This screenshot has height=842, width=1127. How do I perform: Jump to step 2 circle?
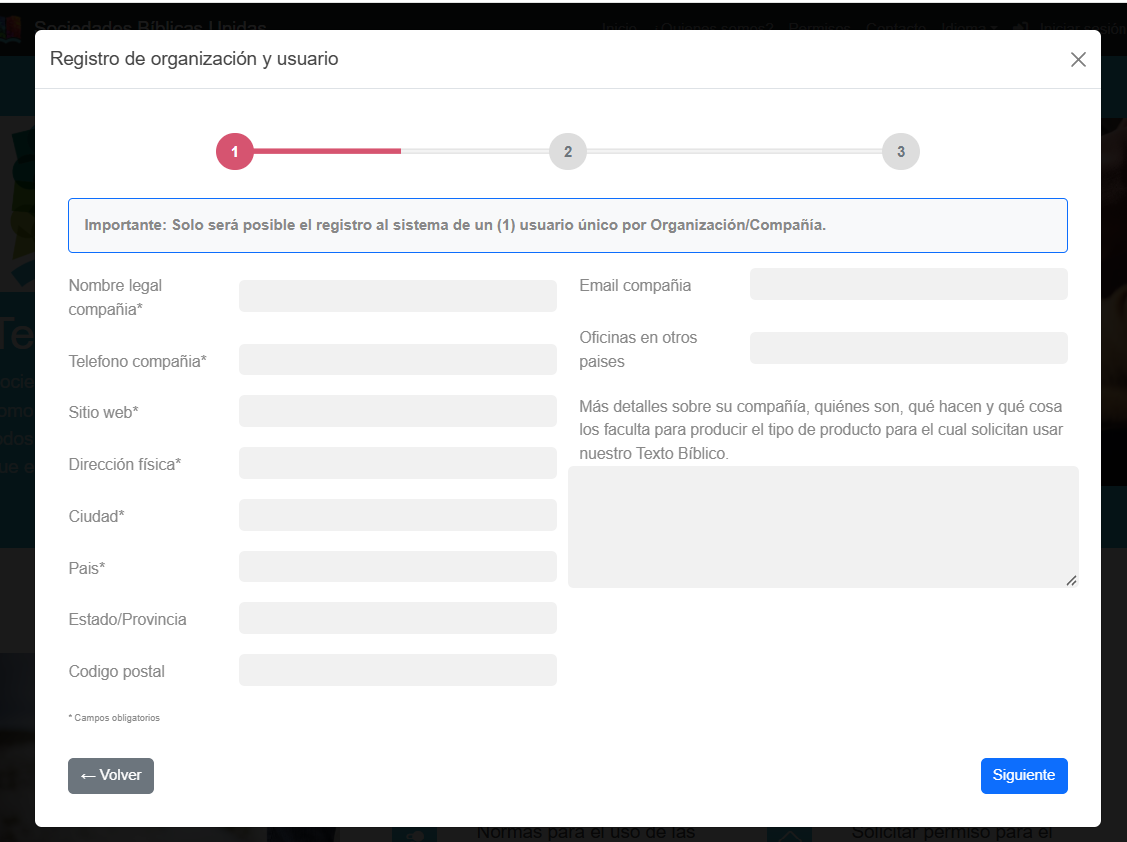[568, 152]
